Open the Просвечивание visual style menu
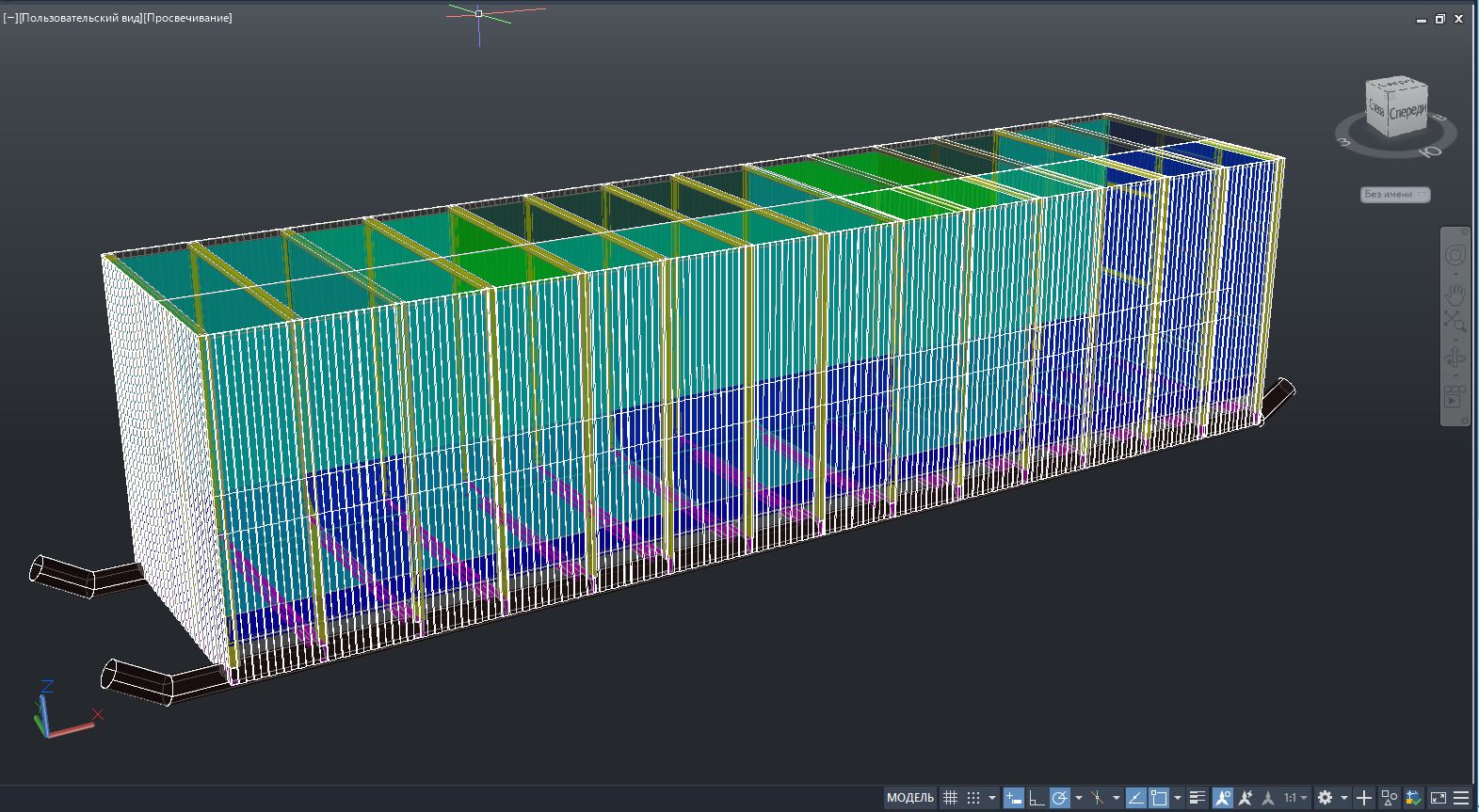The image size is (1479, 812). (187, 18)
